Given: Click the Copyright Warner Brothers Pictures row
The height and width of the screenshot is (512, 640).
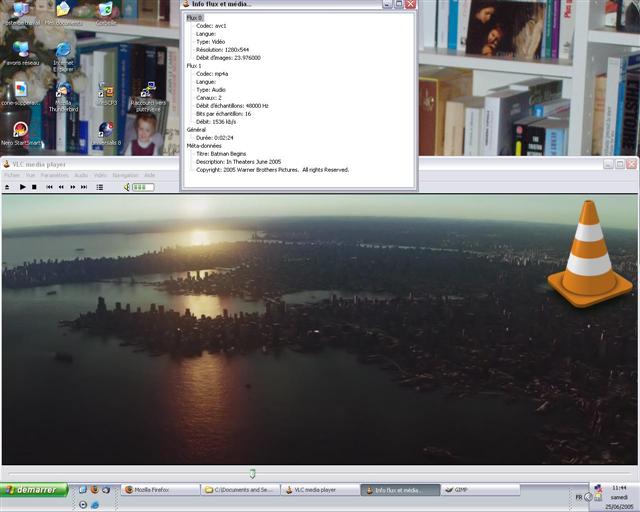Looking at the screenshot, I should [273, 170].
